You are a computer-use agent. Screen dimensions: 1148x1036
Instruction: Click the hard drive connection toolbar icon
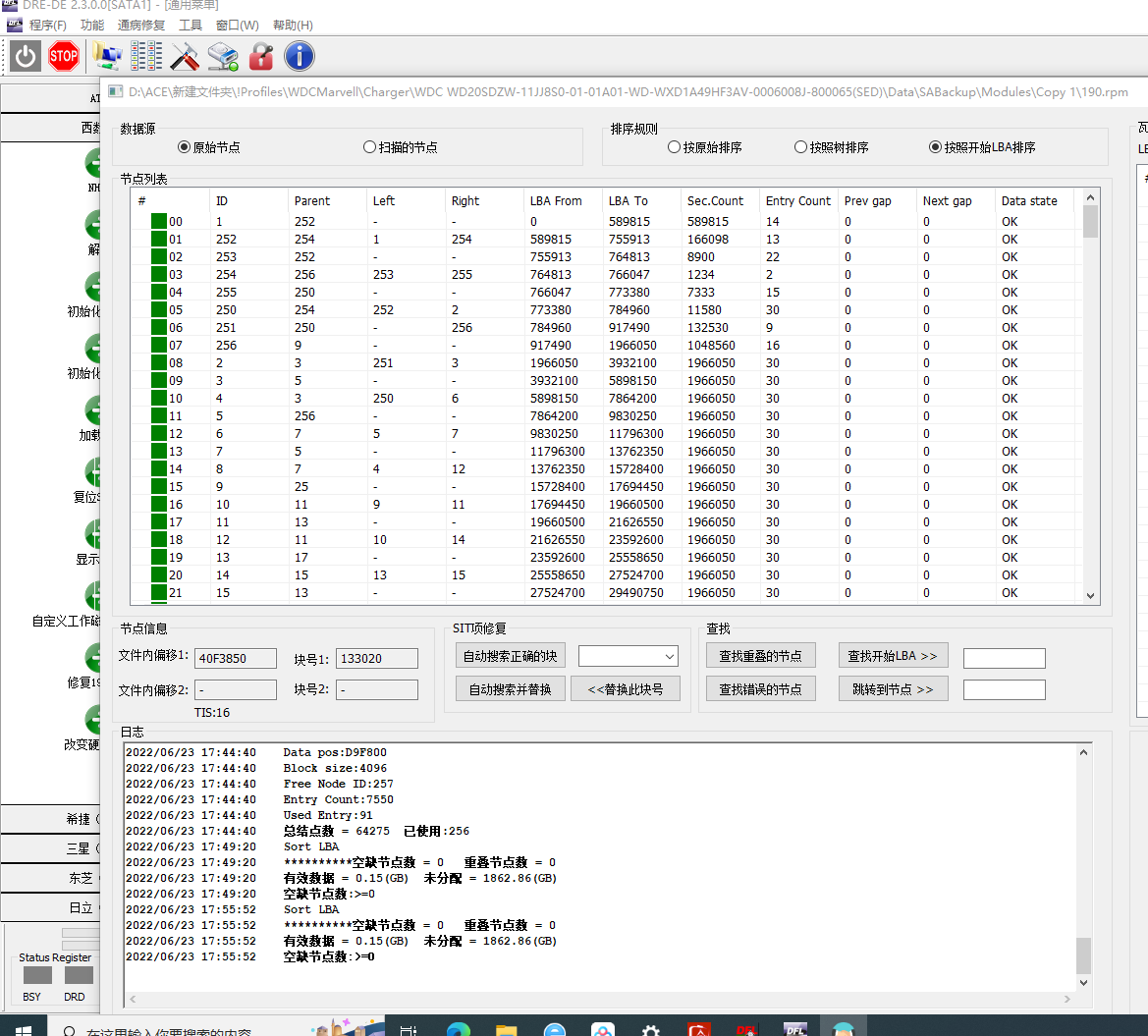[223, 56]
